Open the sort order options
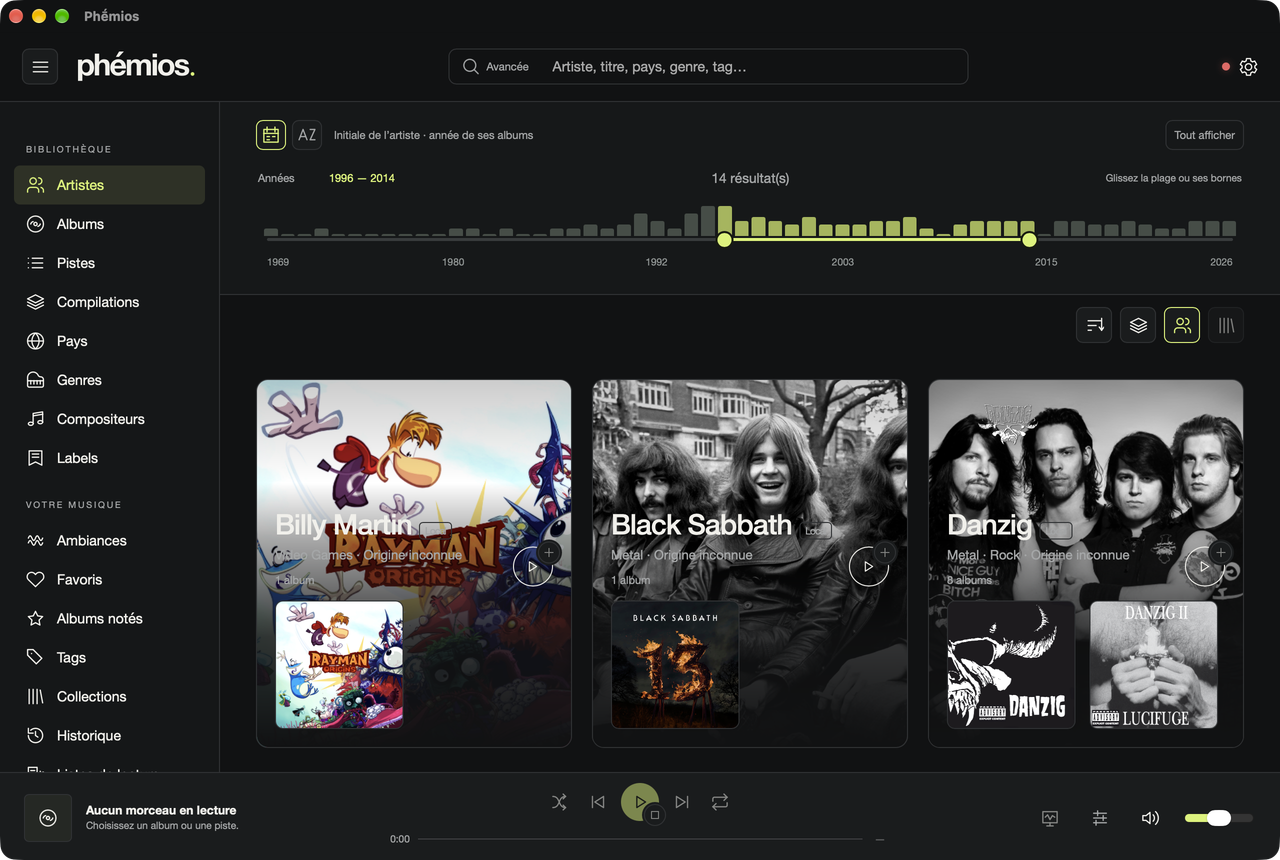The width and height of the screenshot is (1280, 860). point(1094,325)
